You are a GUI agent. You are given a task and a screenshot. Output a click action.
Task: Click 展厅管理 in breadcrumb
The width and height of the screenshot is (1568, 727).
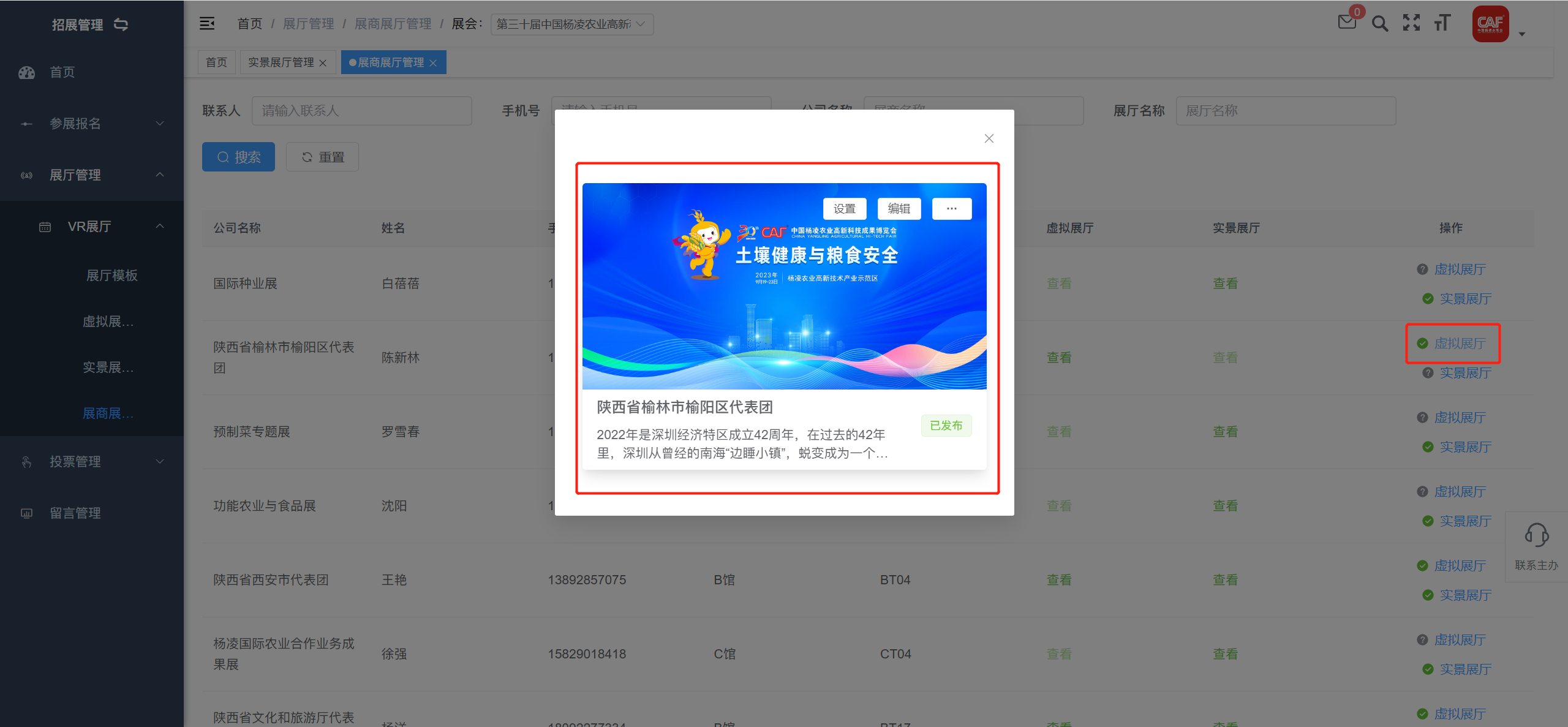point(308,24)
